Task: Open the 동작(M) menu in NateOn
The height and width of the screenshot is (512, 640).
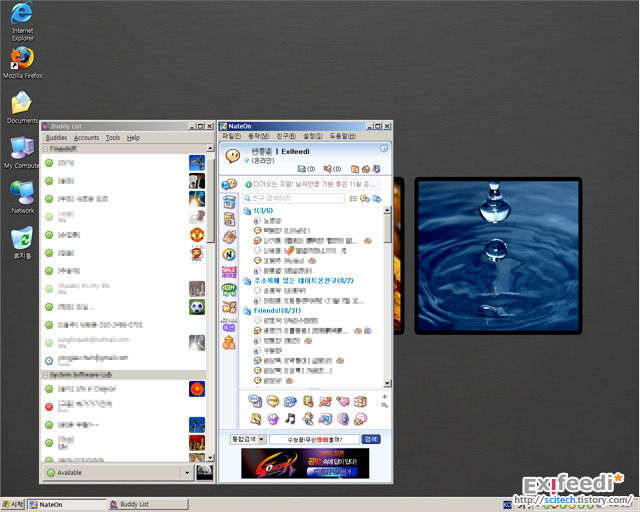Action: [259, 136]
